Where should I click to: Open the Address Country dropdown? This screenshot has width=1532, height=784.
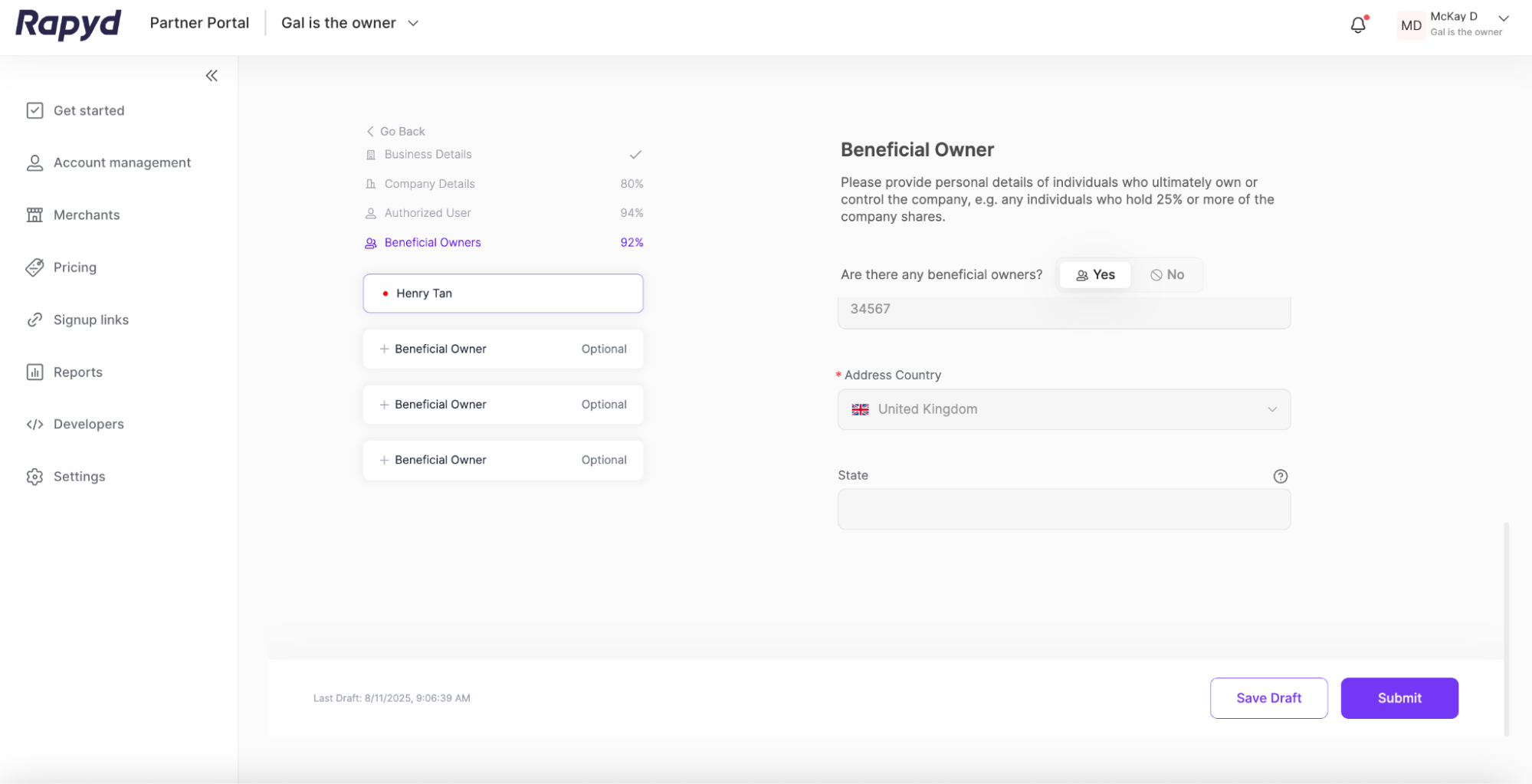(x=1063, y=409)
